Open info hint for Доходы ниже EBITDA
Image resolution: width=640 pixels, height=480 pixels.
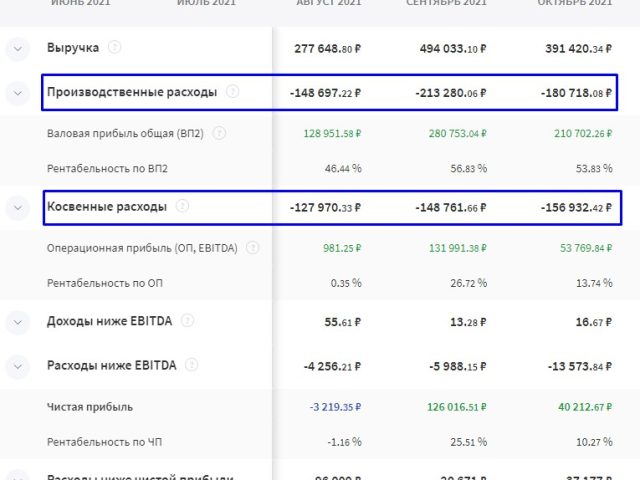click(187, 321)
